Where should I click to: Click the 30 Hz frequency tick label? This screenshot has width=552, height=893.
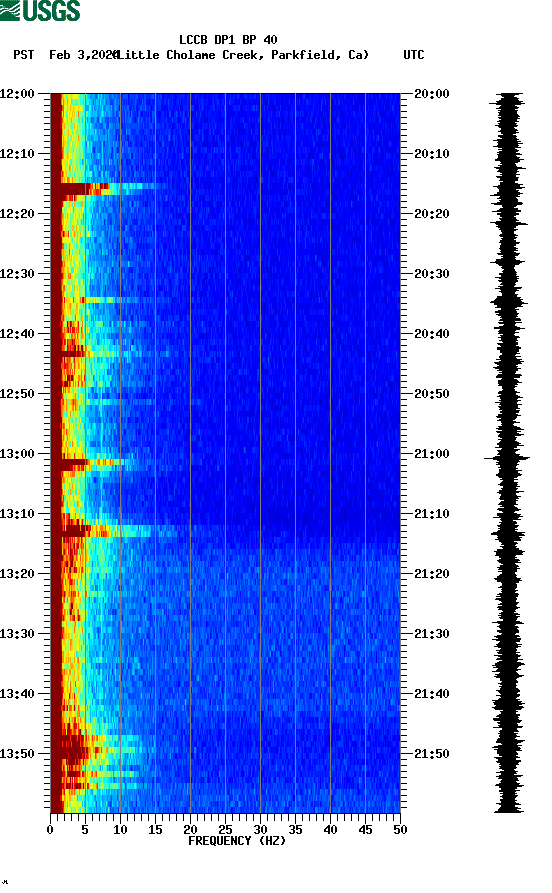tap(260, 830)
